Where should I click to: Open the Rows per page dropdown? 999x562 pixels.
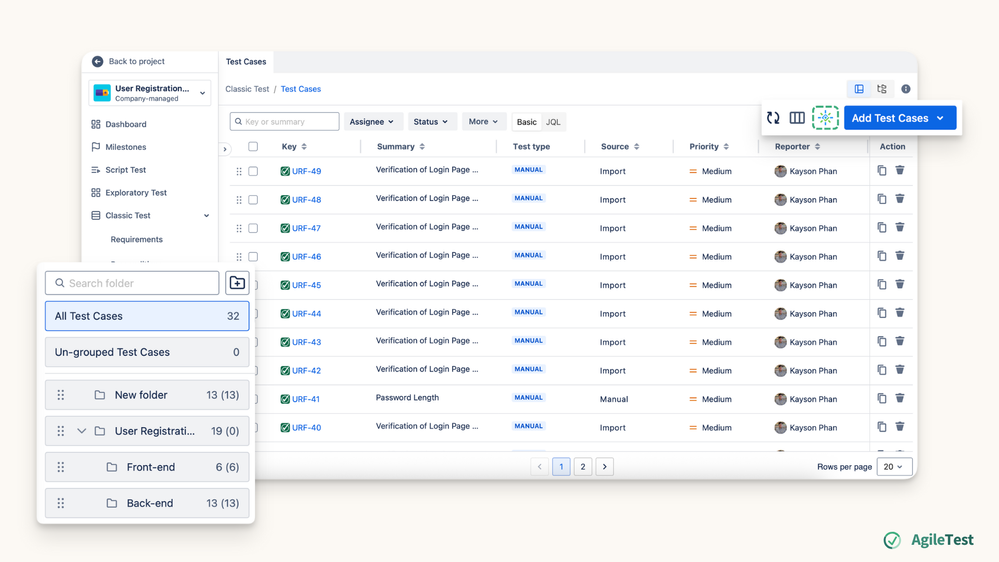click(x=894, y=467)
